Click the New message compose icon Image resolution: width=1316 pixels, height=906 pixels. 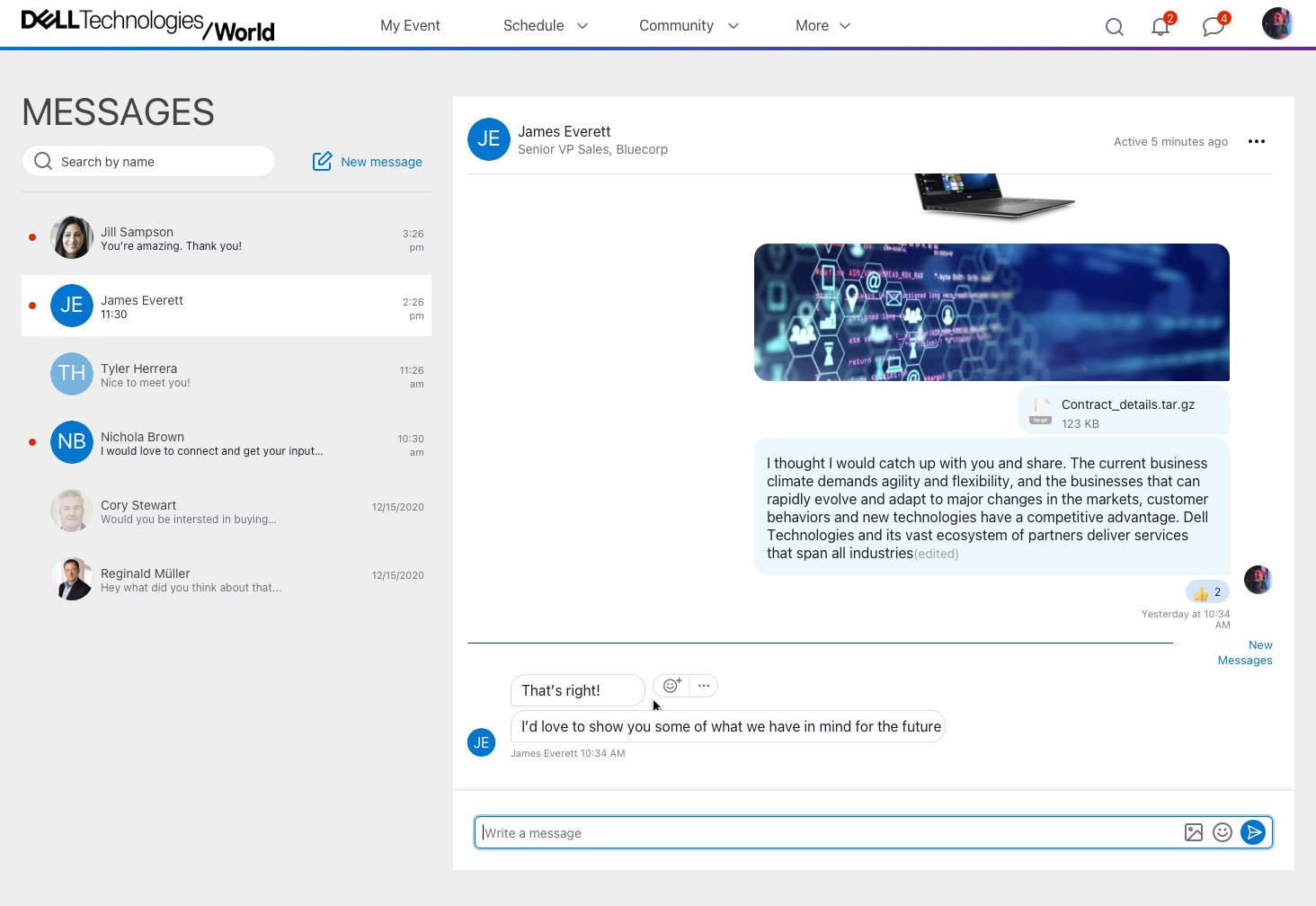pos(322,162)
